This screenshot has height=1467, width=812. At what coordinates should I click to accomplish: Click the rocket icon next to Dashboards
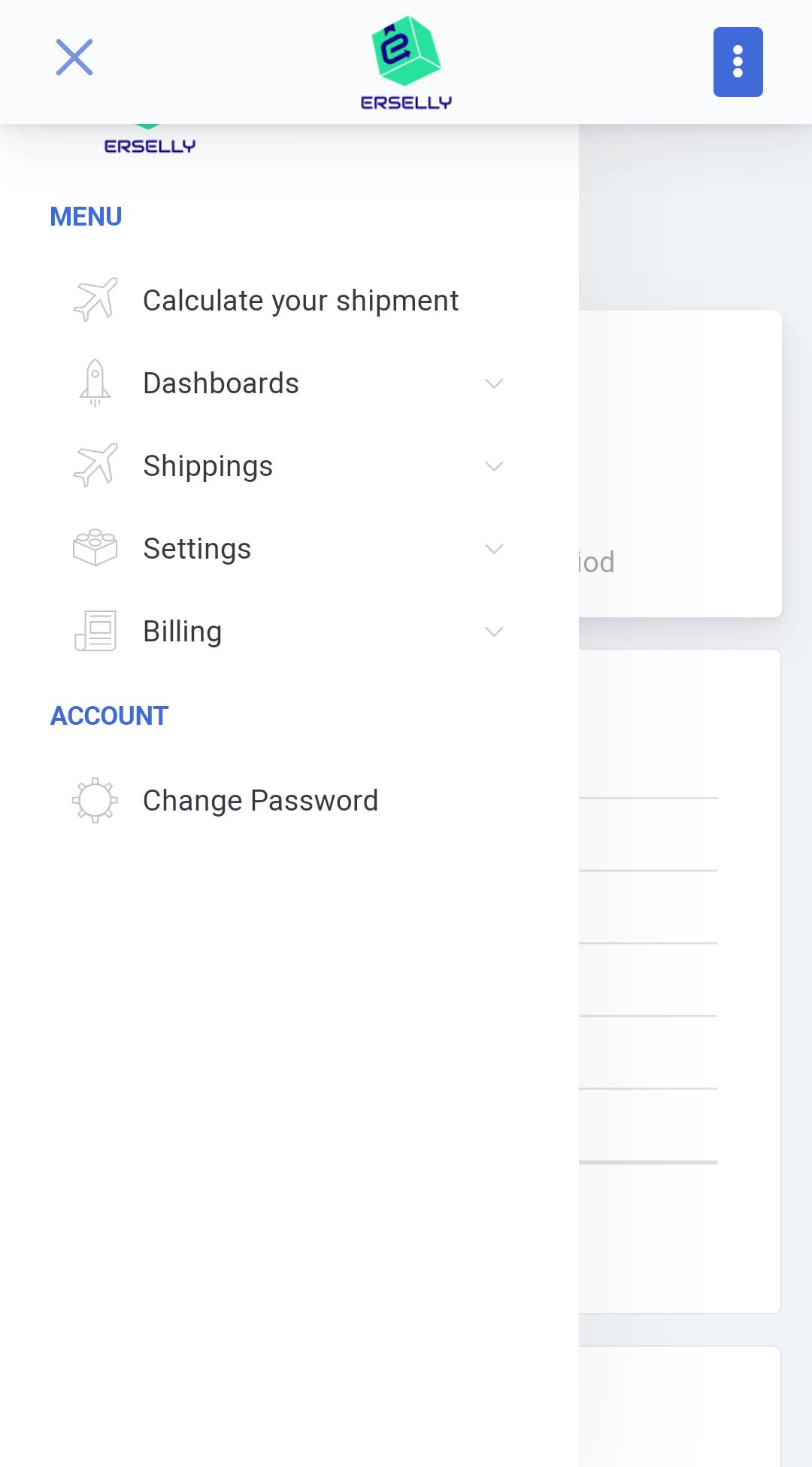click(x=95, y=383)
